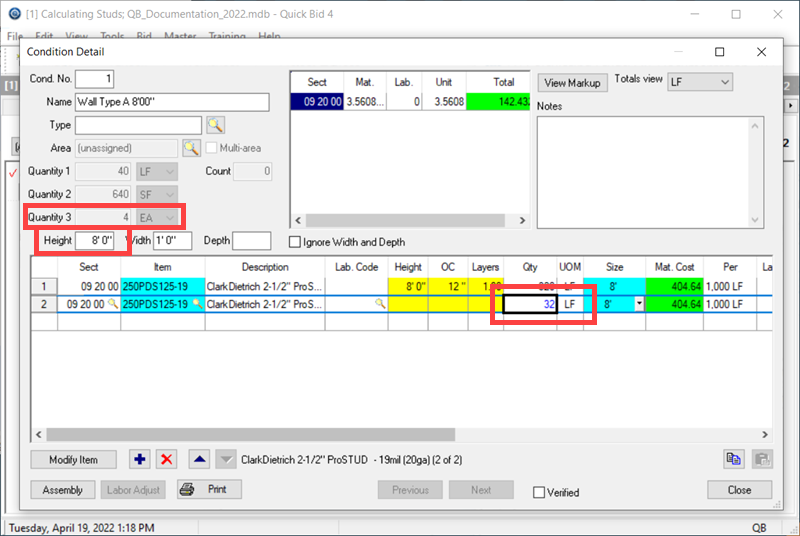Click the Name field 'Wall Type A 8'00"'
The image size is (800, 536).
tap(172, 102)
